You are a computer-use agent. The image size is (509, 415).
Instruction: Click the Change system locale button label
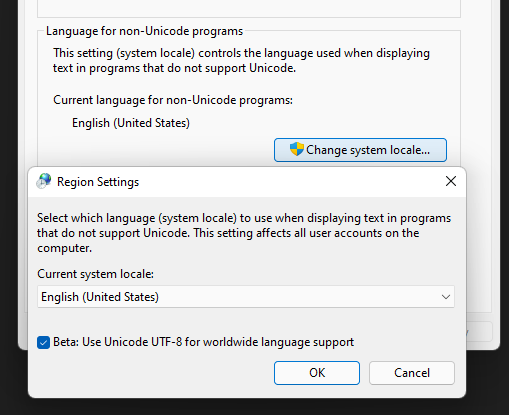368,150
